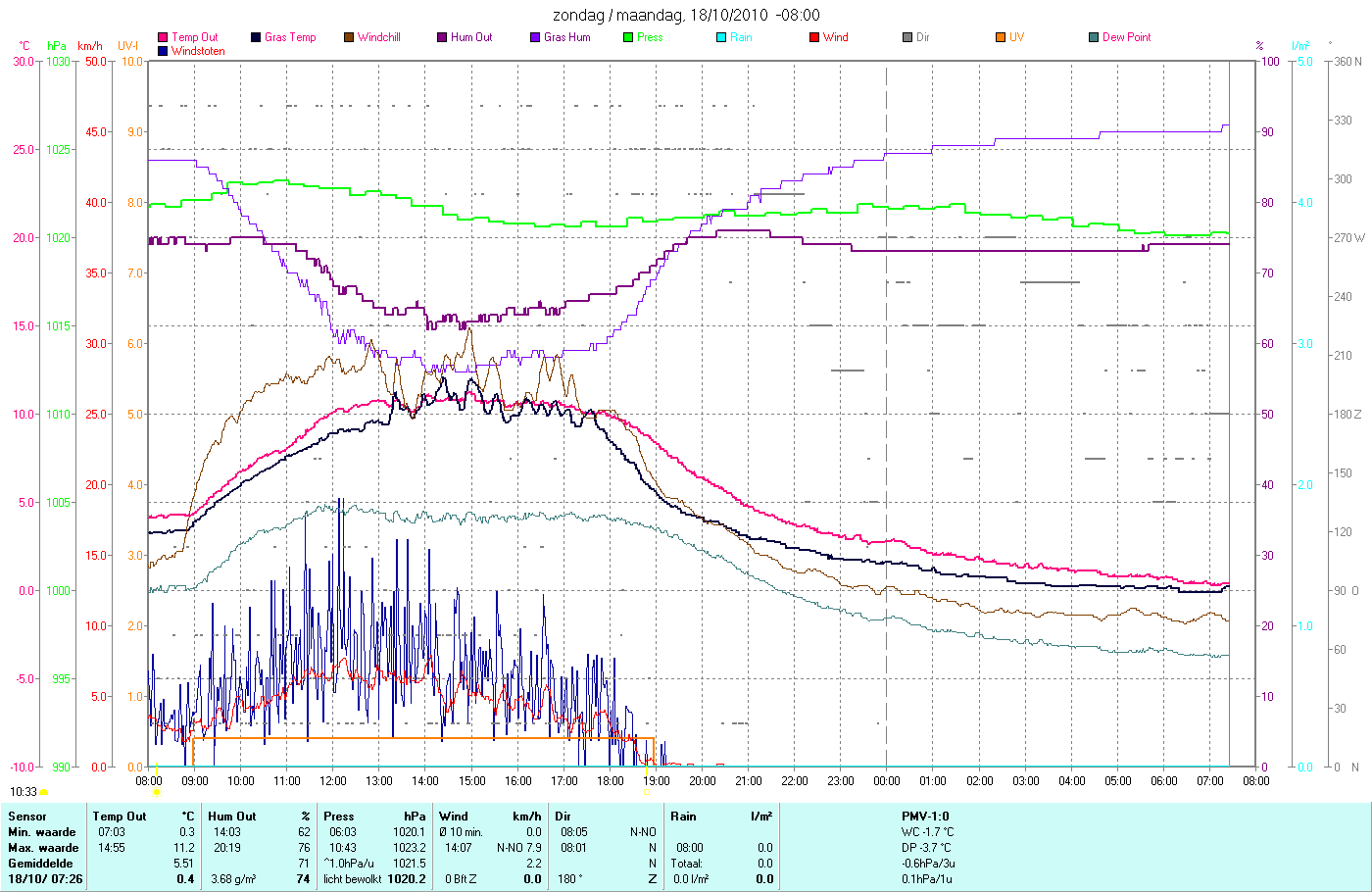Click the blue Windstoten legend square
Image resolution: width=1372 pixels, height=892 pixels.
[x=163, y=51]
